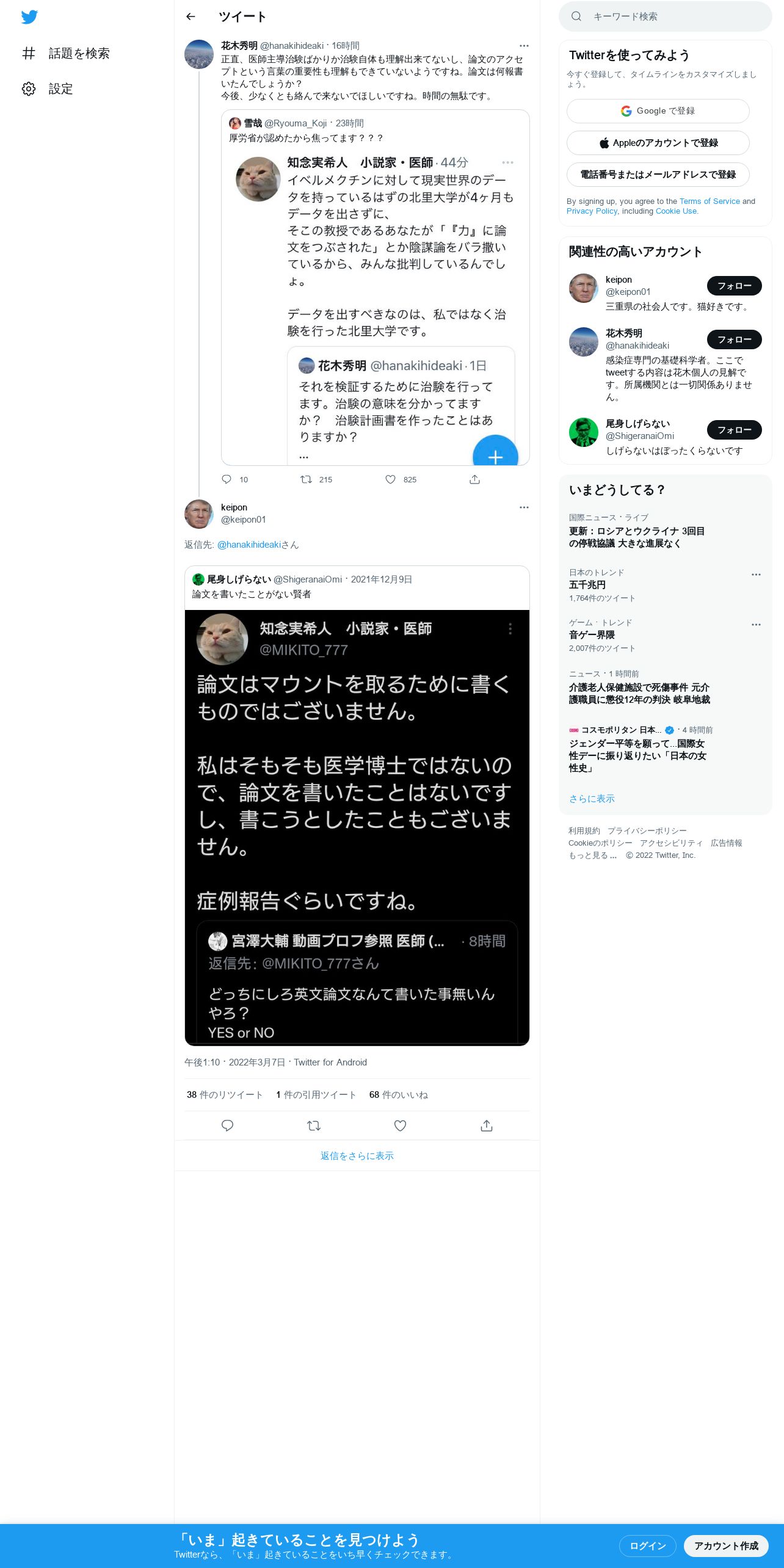Open more options on keipon's tweet
This screenshot has width=784, height=1568.
click(524, 507)
